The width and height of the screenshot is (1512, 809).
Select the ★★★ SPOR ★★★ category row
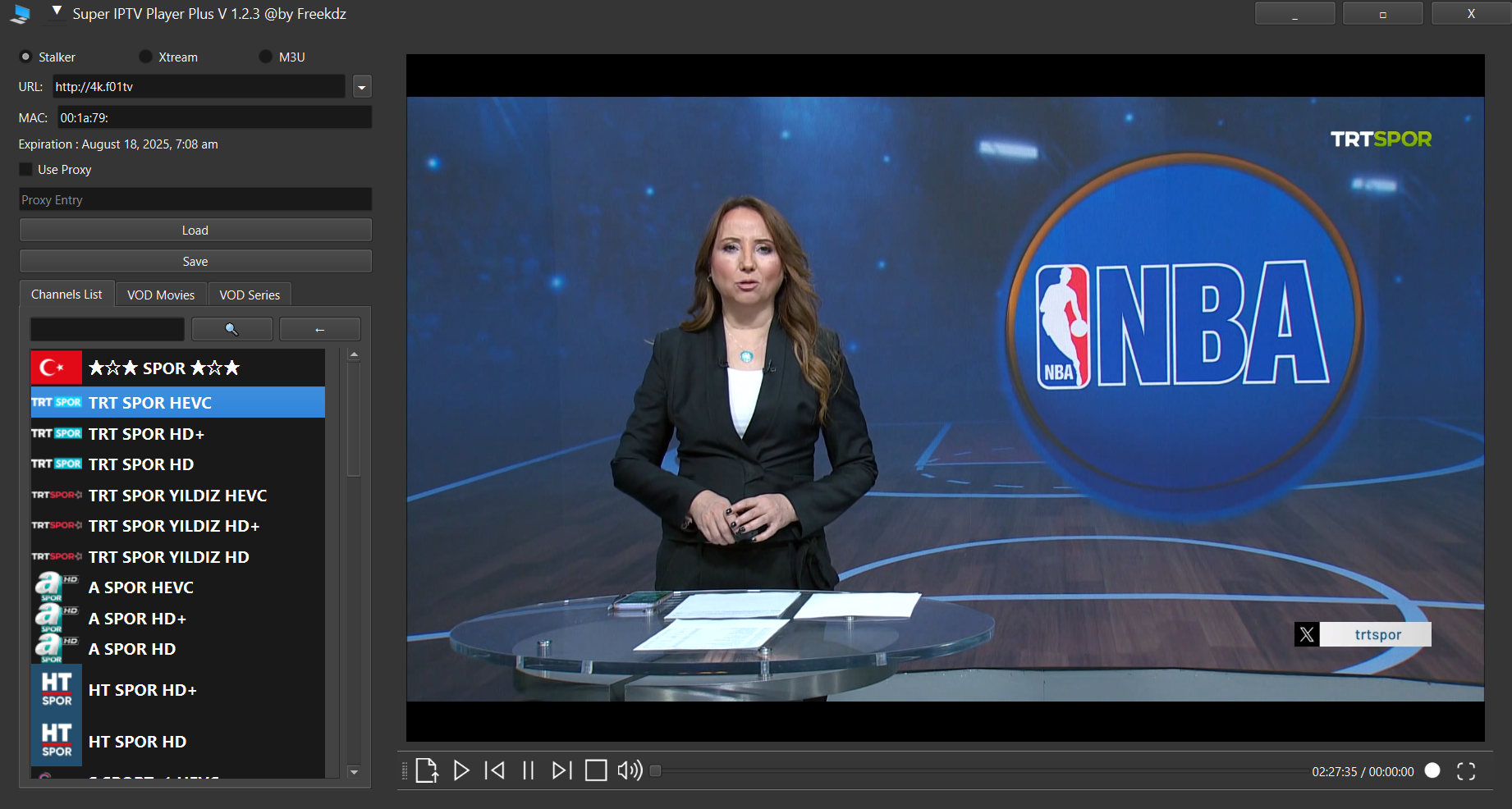click(x=178, y=368)
